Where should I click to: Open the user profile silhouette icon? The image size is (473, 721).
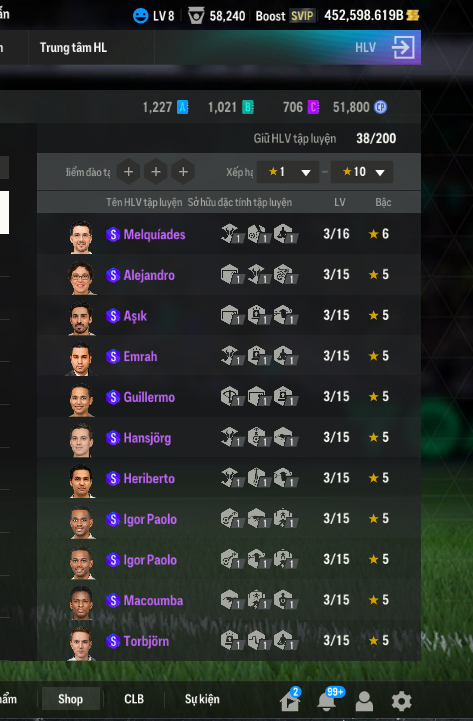tap(364, 701)
